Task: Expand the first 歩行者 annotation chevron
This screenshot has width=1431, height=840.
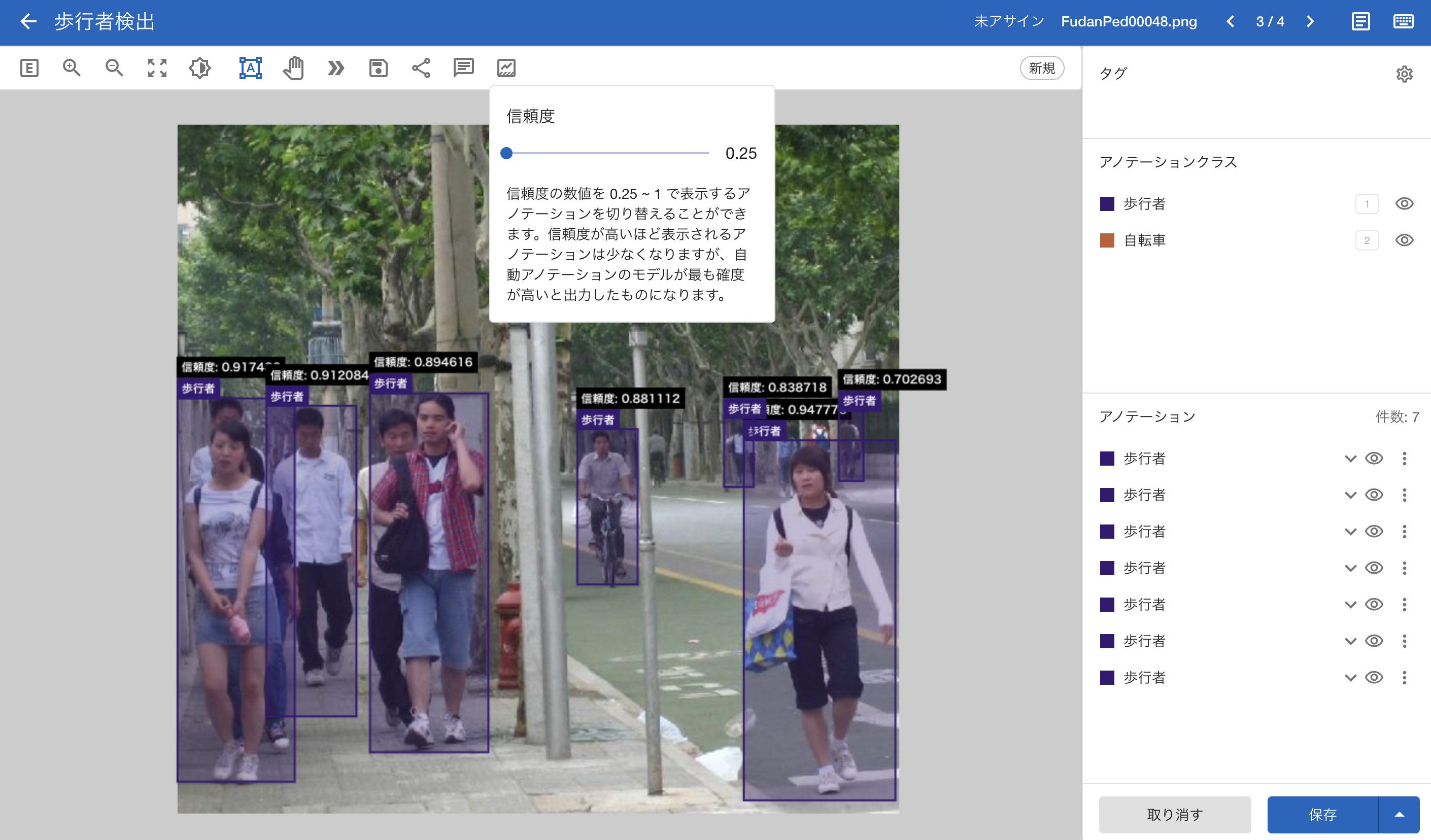Action: coord(1350,459)
